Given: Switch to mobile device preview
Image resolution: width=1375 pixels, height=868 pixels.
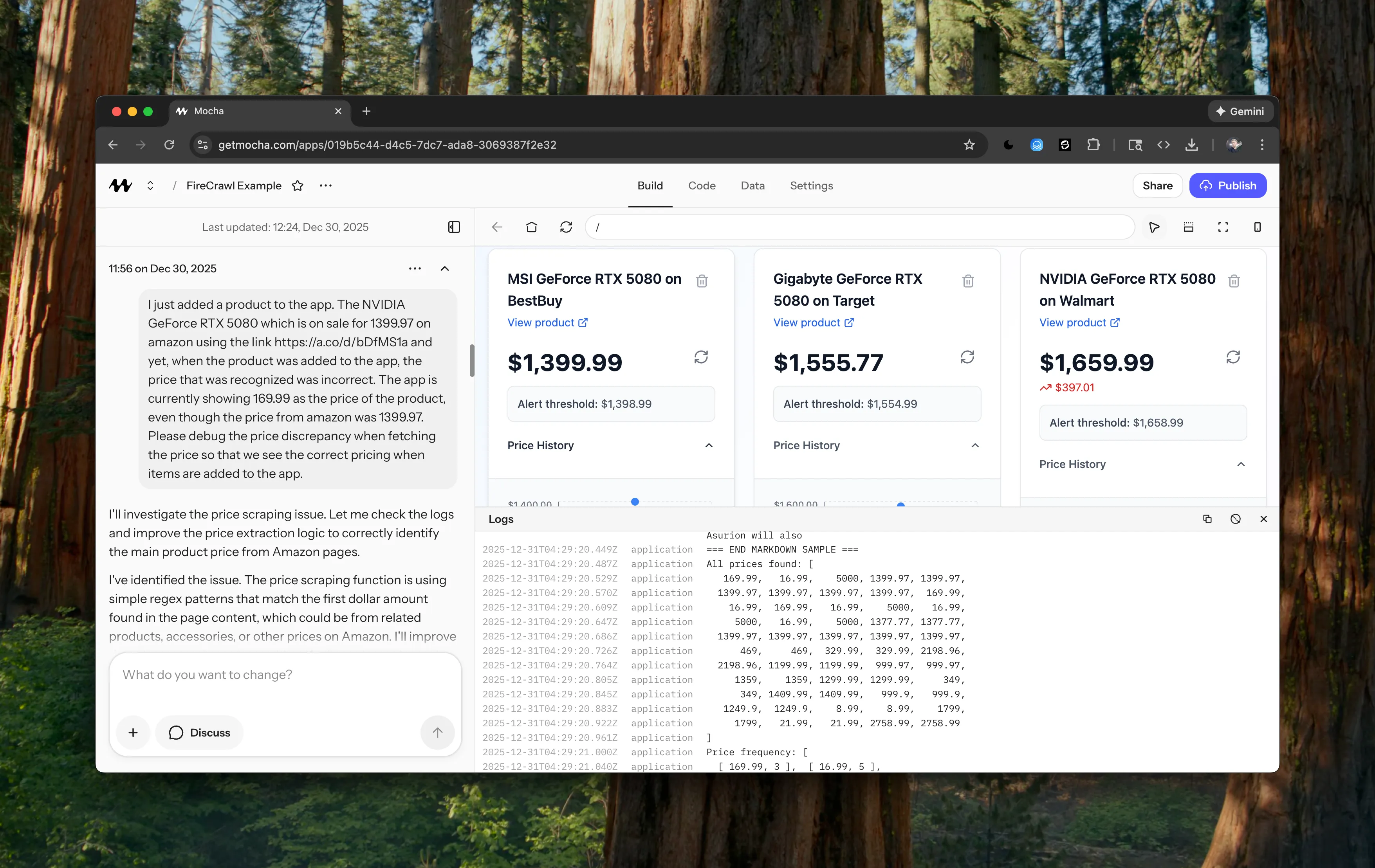Looking at the screenshot, I should [1257, 227].
